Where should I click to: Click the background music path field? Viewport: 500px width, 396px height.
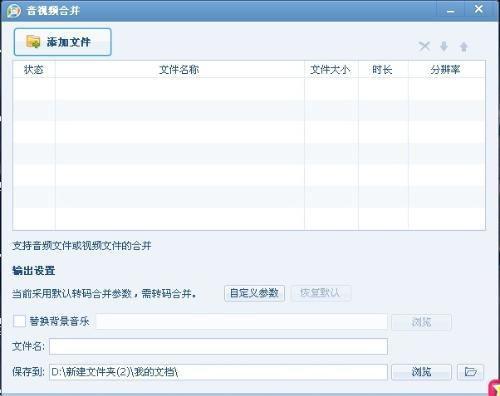point(242,322)
